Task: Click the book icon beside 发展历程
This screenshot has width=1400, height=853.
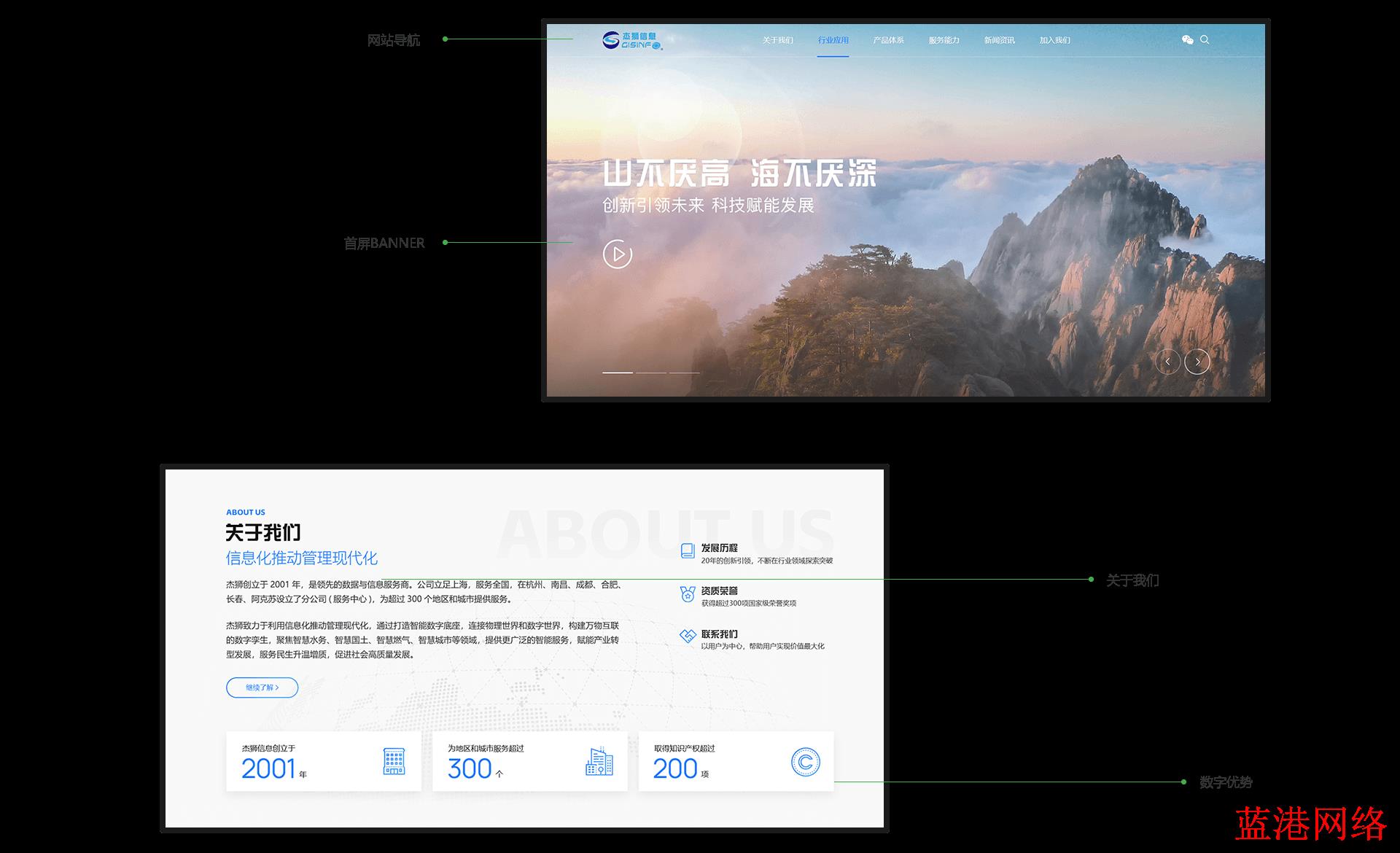Action: [x=687, y=550]
